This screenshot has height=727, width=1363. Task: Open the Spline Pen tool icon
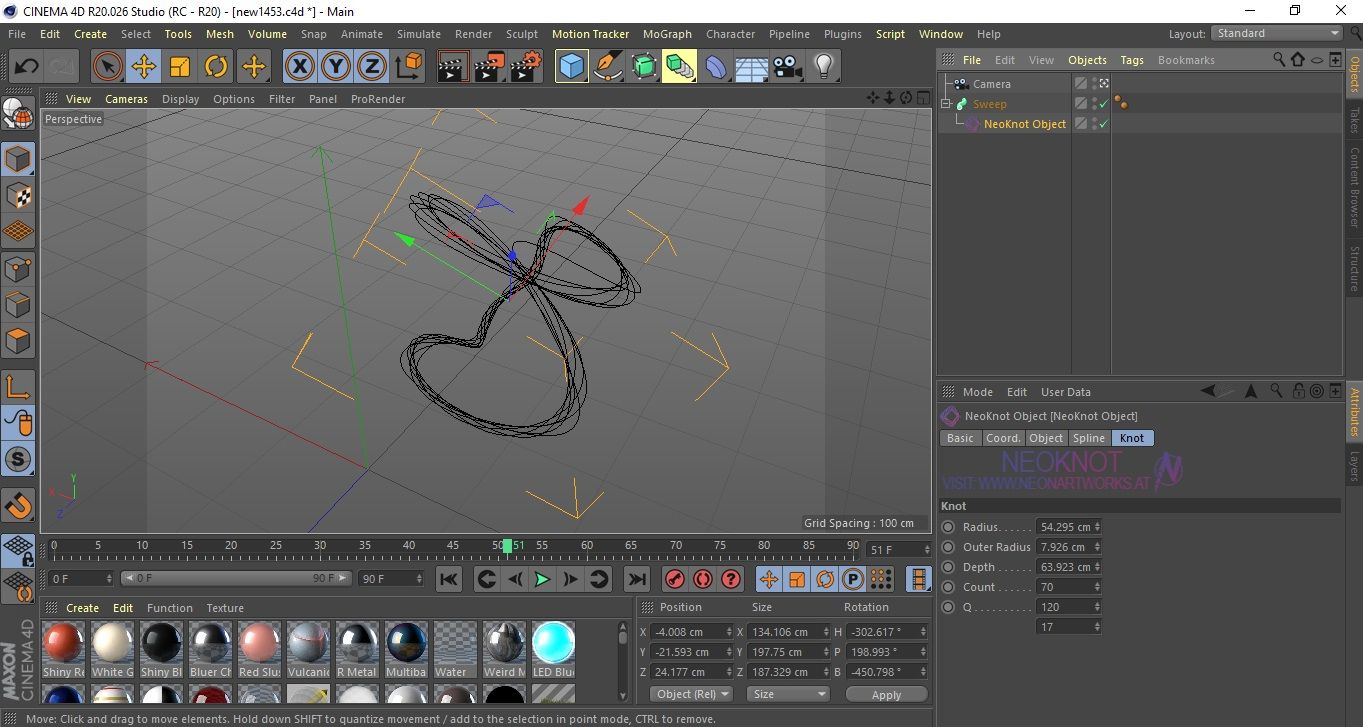pyautogui.click(x=608, y=67)
